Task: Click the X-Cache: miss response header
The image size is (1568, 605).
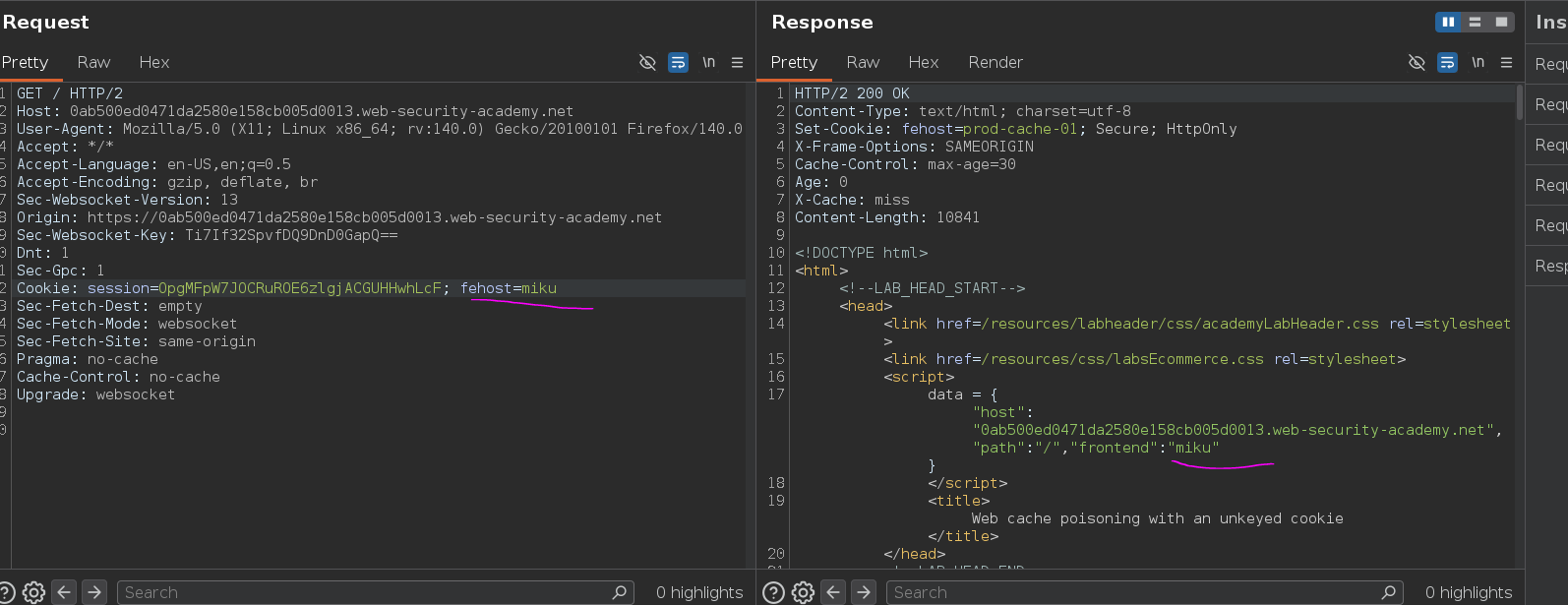Action: (x=852, y=200)
